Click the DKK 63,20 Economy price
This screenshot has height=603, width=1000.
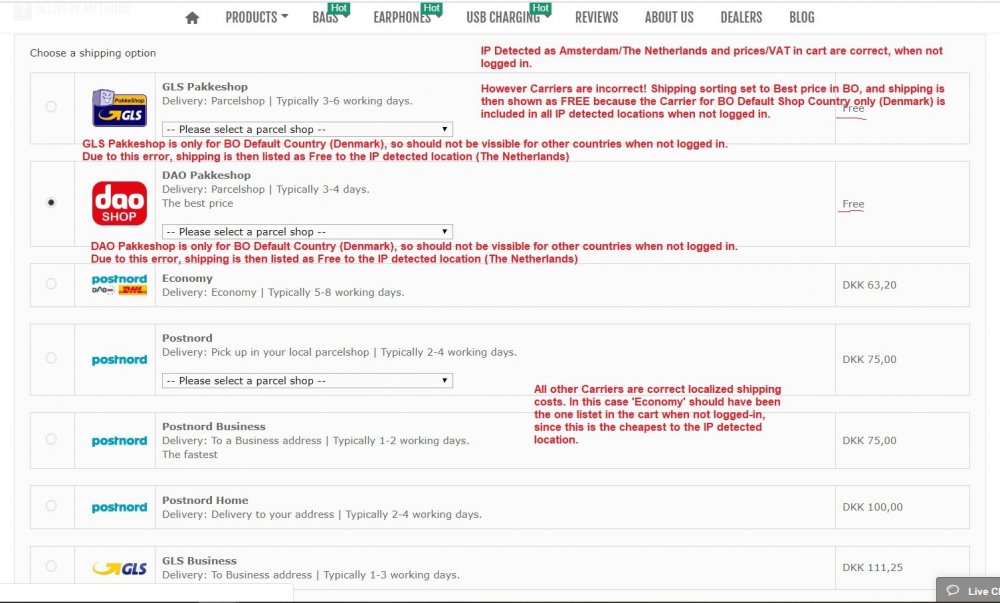click(x=869, y=285)
